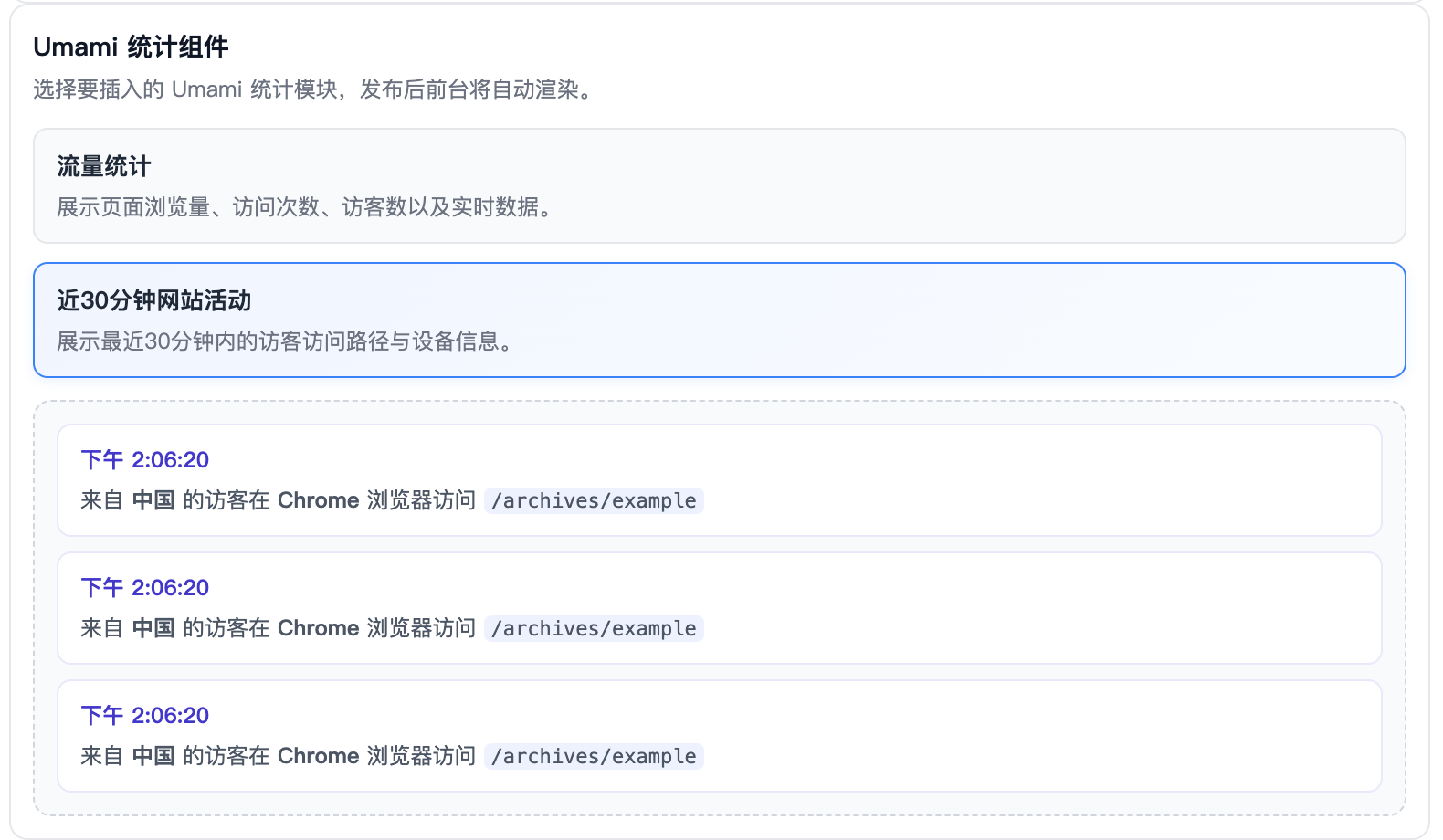Image resolution: width=1443 pixels, height=840 pixels.
Task: Click 来自 text in the third entry
Action: [101, 756]
